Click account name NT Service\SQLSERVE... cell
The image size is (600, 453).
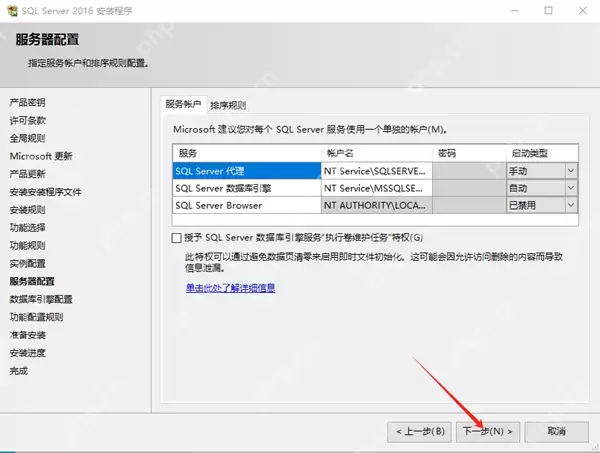click(x=377, y=171)
